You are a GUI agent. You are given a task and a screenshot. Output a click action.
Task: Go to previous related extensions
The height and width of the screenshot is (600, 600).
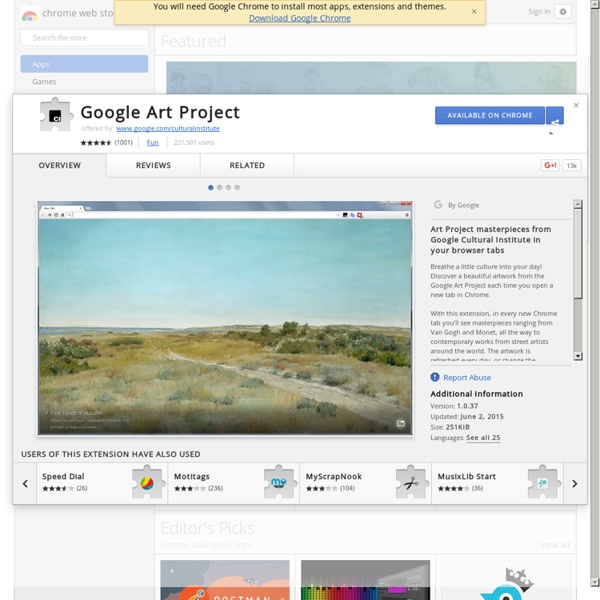tap(25, 484)
